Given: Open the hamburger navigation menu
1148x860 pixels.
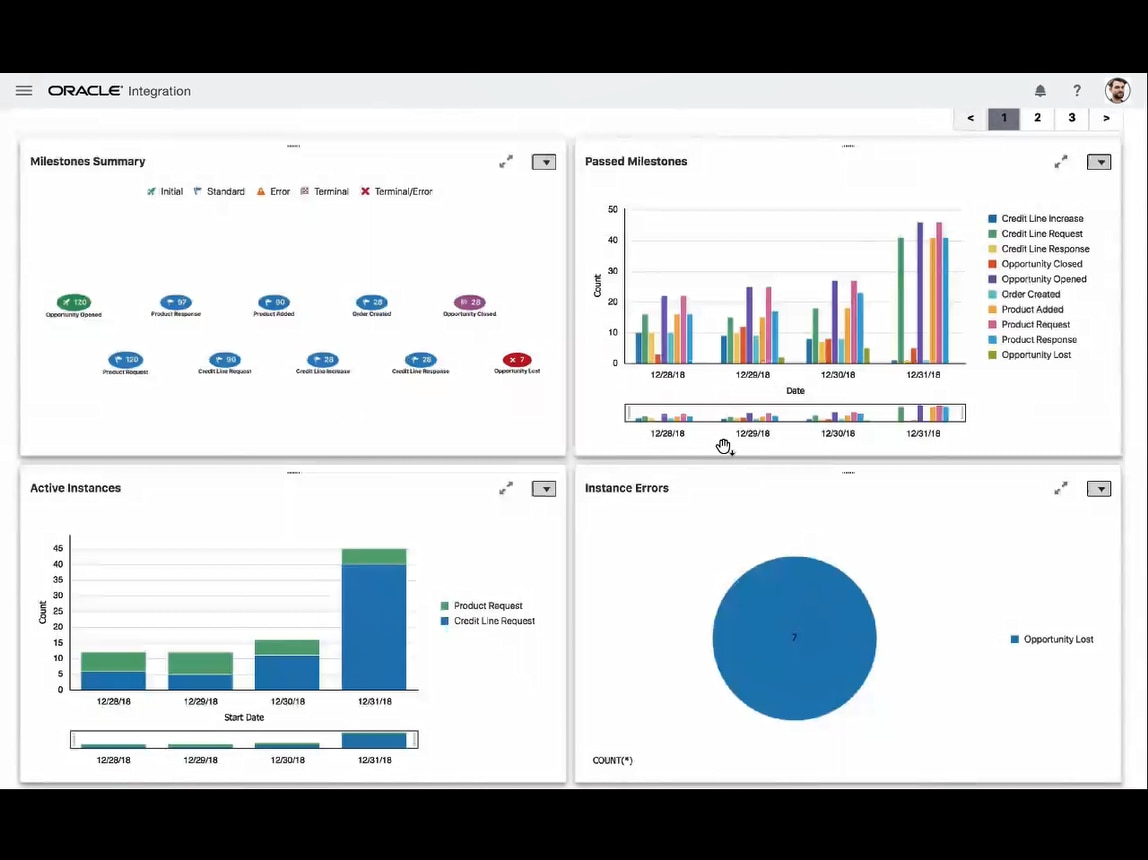Looking at the screenshot, I should (24, 91).
